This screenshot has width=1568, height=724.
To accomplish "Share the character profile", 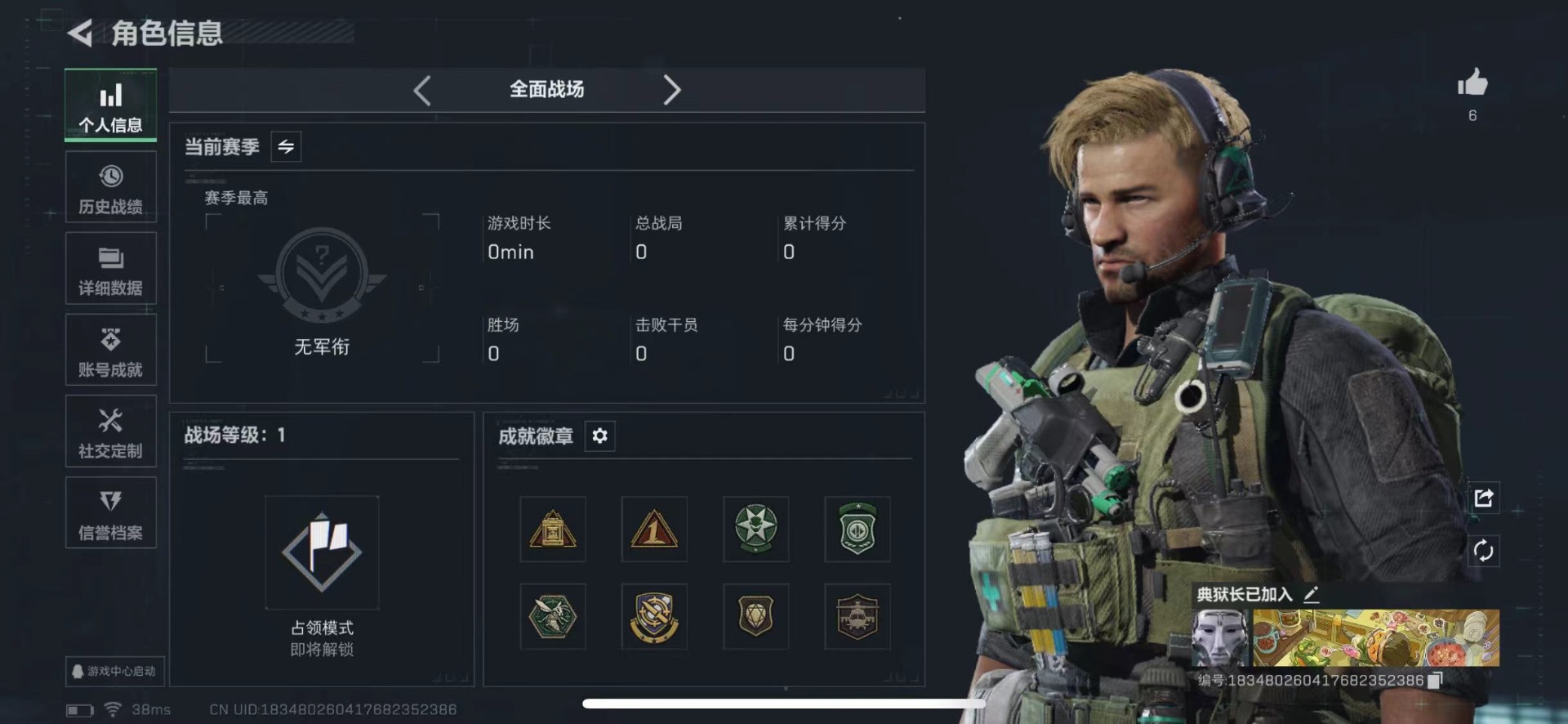I will coord(1484,498).
